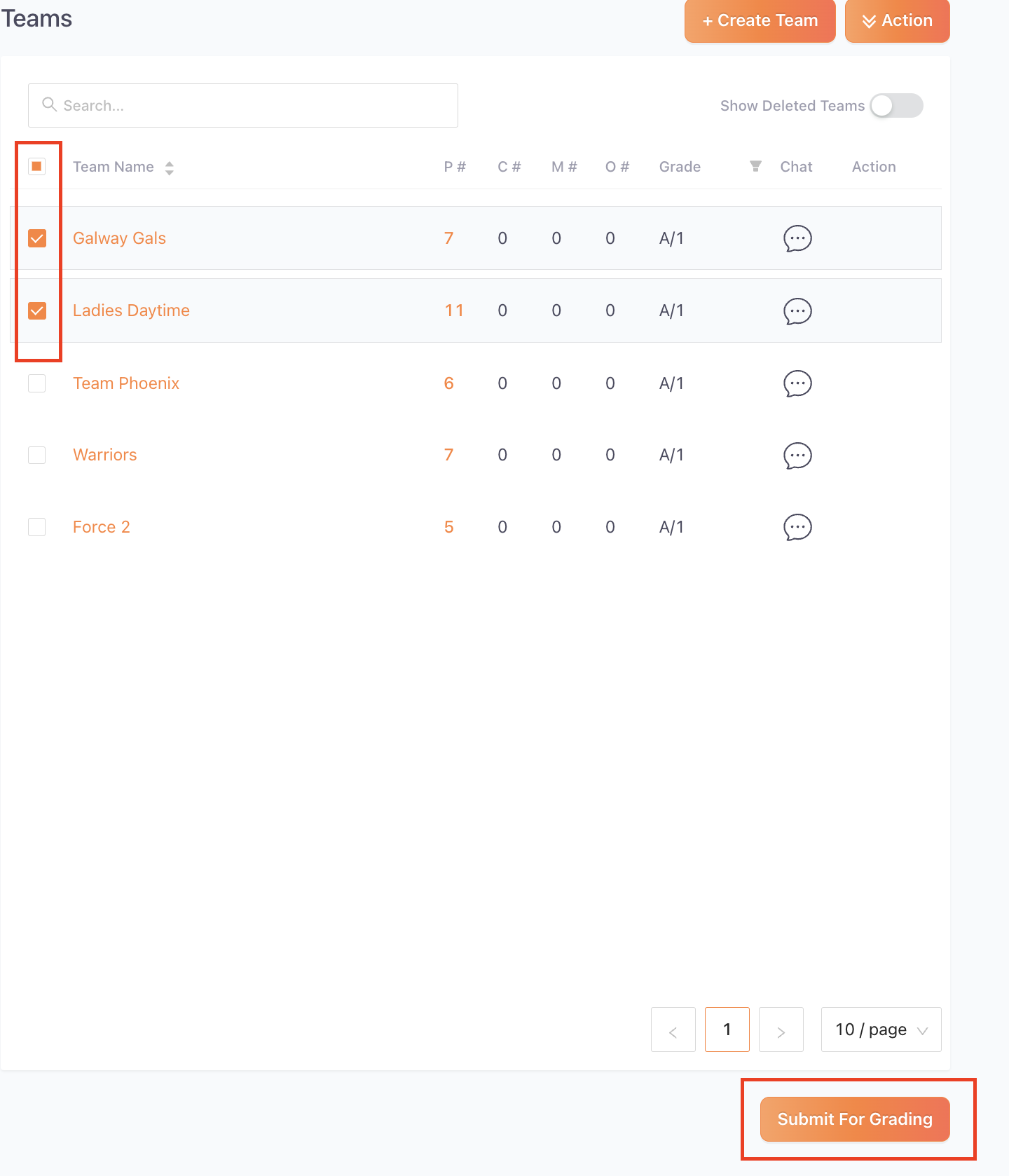Enable the Show Deleted Teams switch
The image size is (1009, 1176).
tap(896, 106)
